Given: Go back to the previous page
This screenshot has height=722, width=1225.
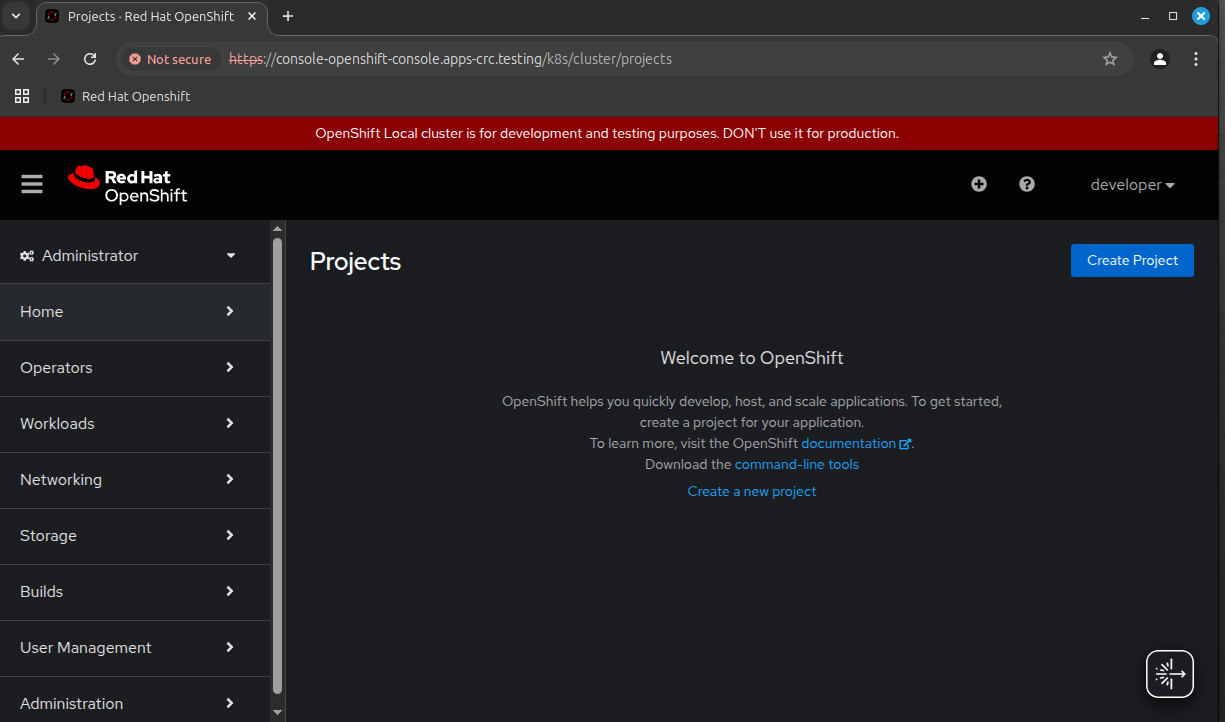Looking at the screenshot, I should [18, 59].
